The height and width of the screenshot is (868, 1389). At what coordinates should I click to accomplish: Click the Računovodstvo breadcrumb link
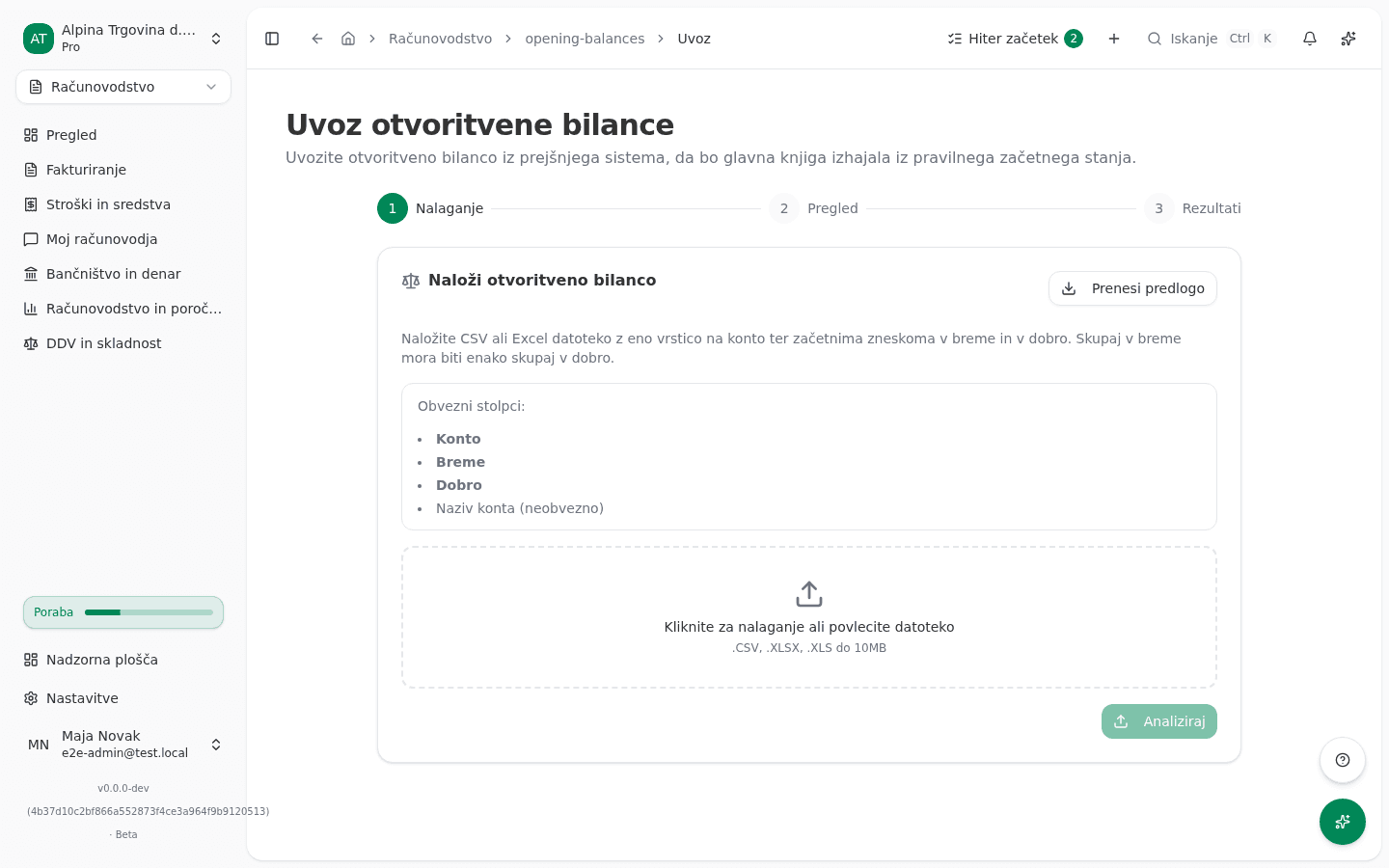tap(440, 39)
